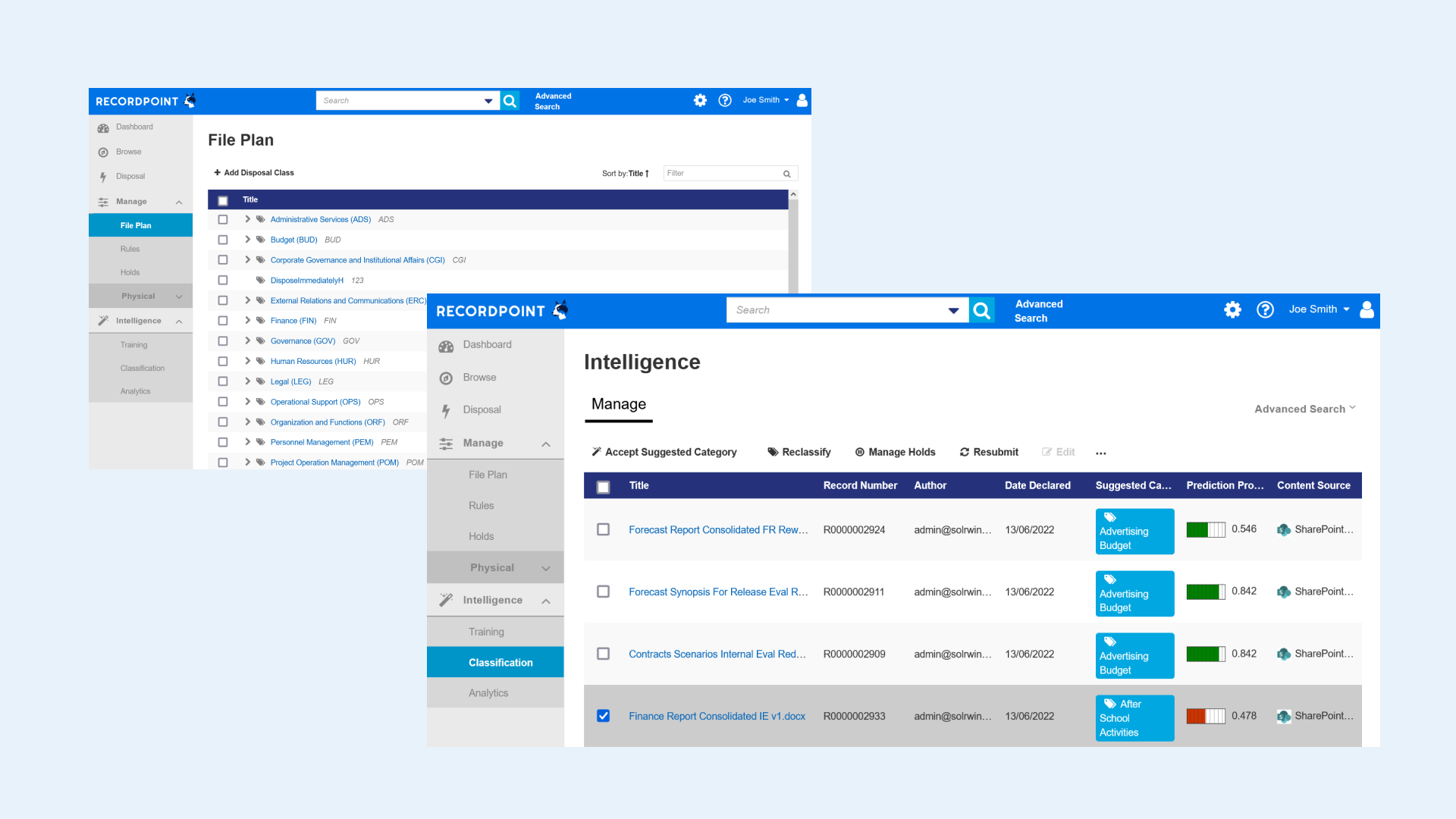The width and height of the screenshot is (1456, 819).
Task: Click the Add Disposal Class button
Action: pos(253,172)
